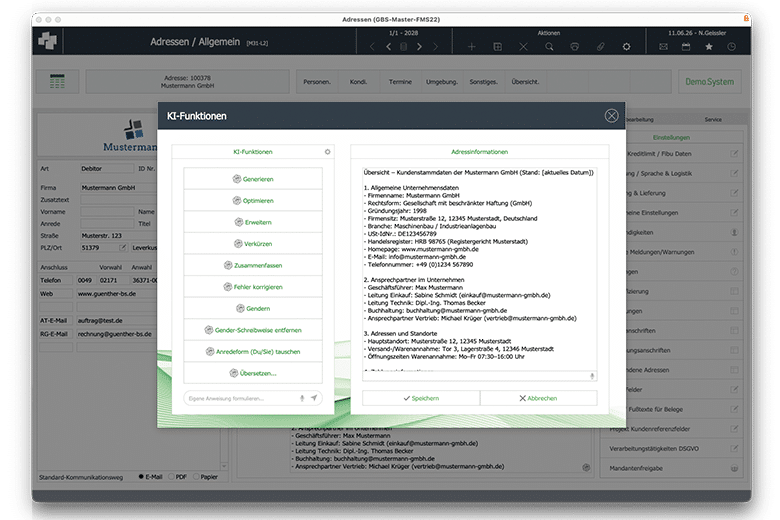Click the attachment paperclip icon
780x520 pixels.
pyautogui.click(x=600, y=47)
